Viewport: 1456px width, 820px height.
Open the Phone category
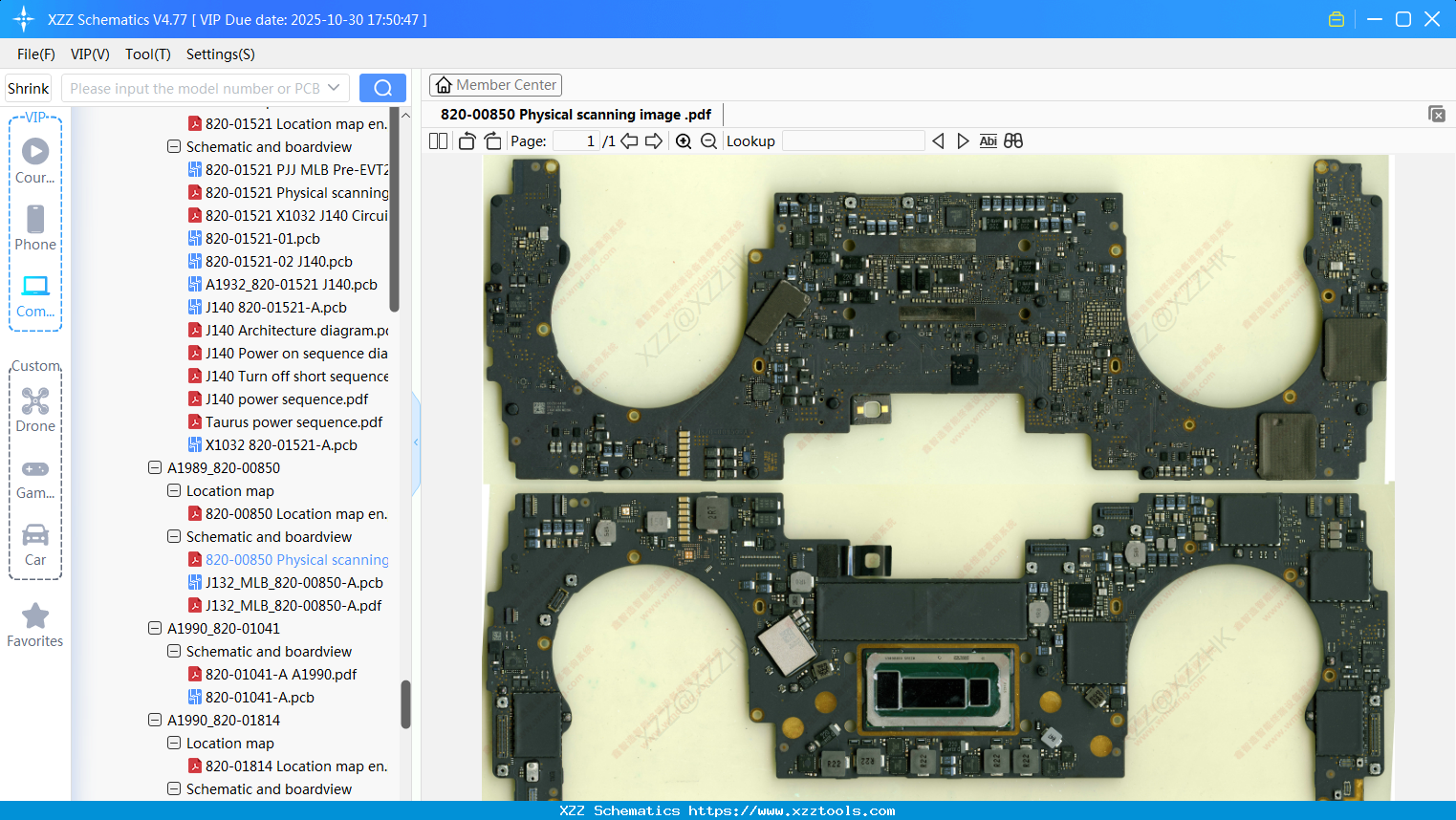coord(35,227)
